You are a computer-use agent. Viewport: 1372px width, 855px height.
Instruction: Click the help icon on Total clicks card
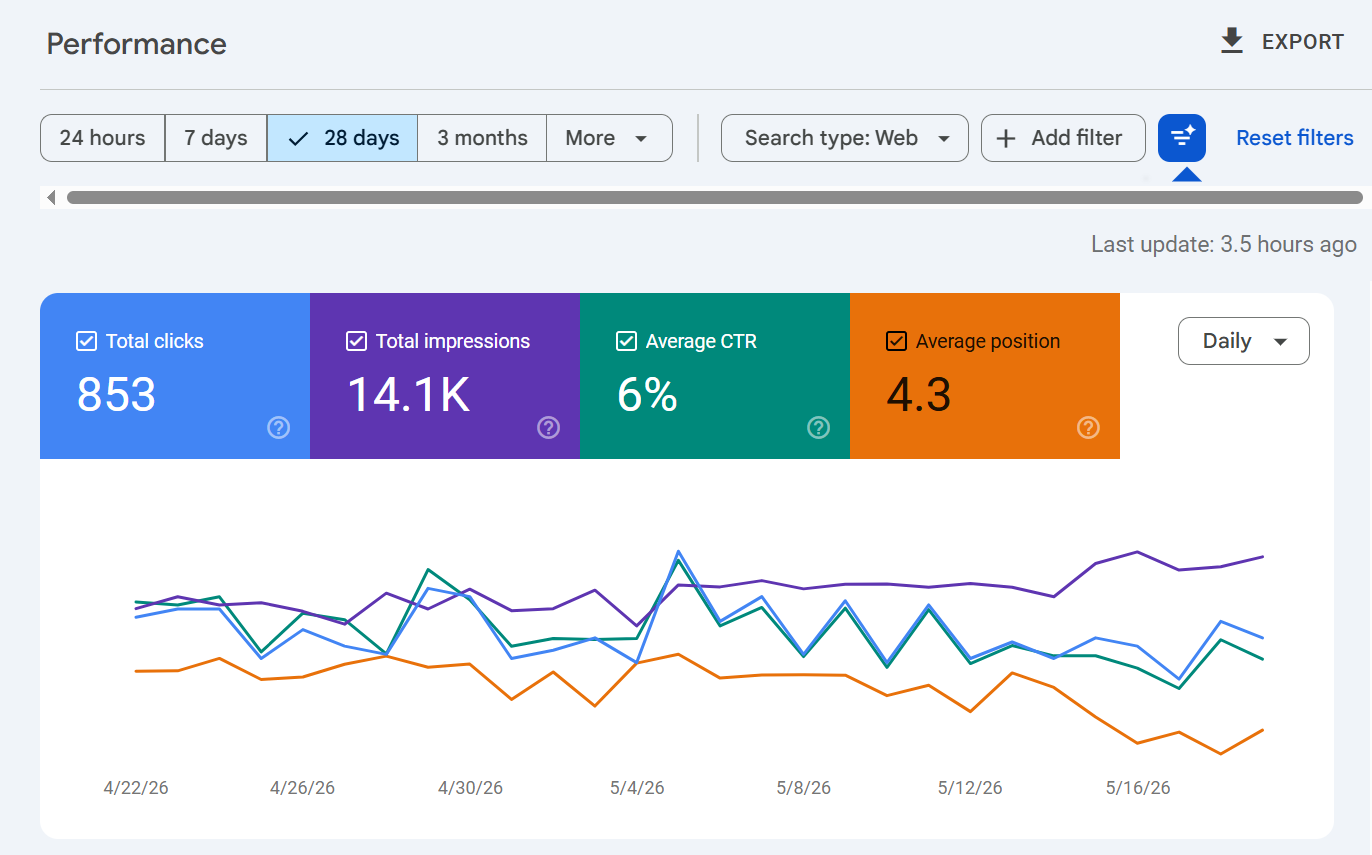coord(279,428)
